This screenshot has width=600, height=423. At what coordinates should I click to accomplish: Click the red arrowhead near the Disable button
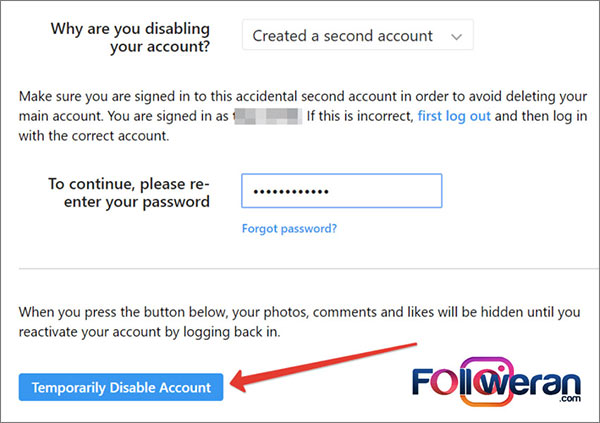coord(241,381)
